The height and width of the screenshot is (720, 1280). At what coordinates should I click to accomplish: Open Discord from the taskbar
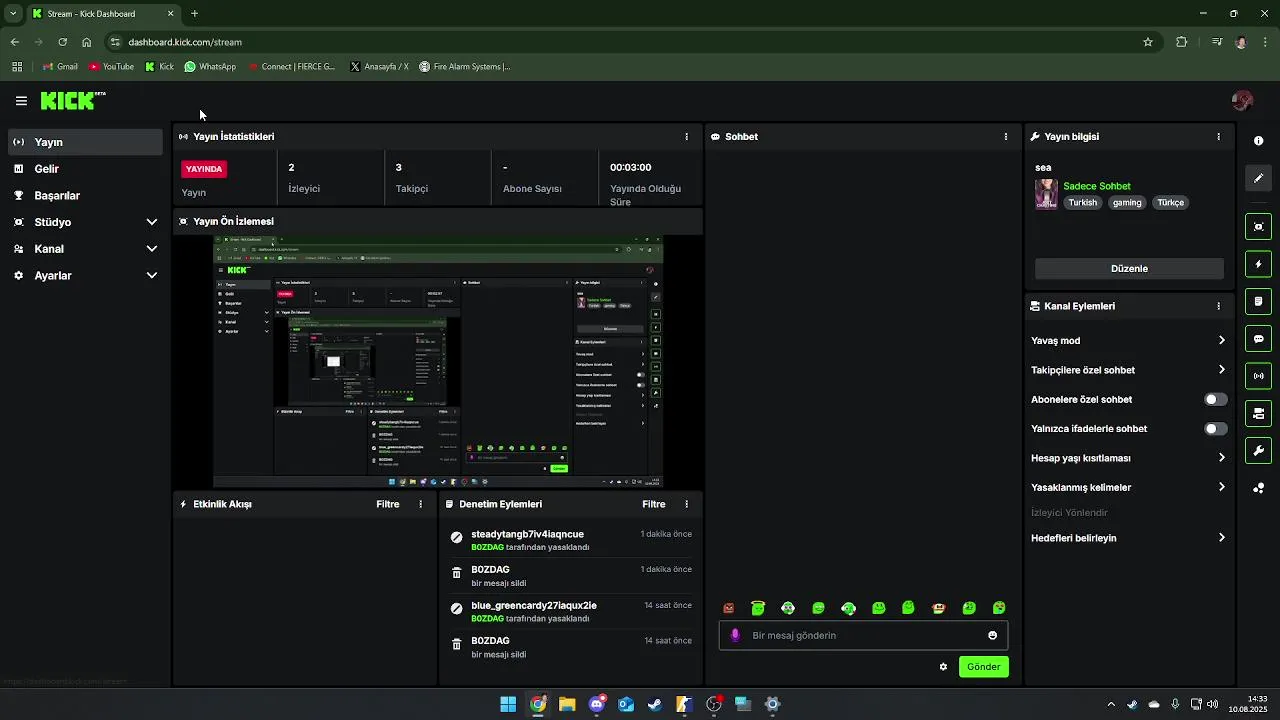[597, 704]
